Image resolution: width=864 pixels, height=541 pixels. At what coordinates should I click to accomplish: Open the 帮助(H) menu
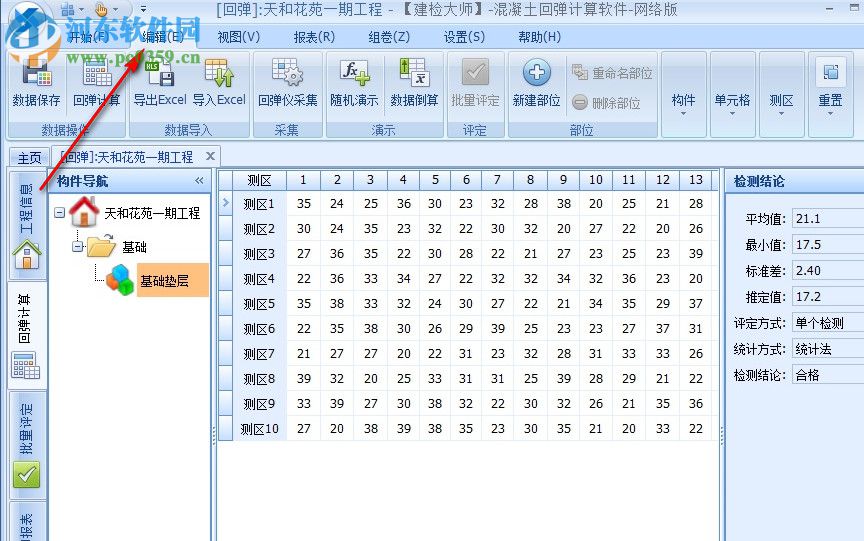[539, 37]
